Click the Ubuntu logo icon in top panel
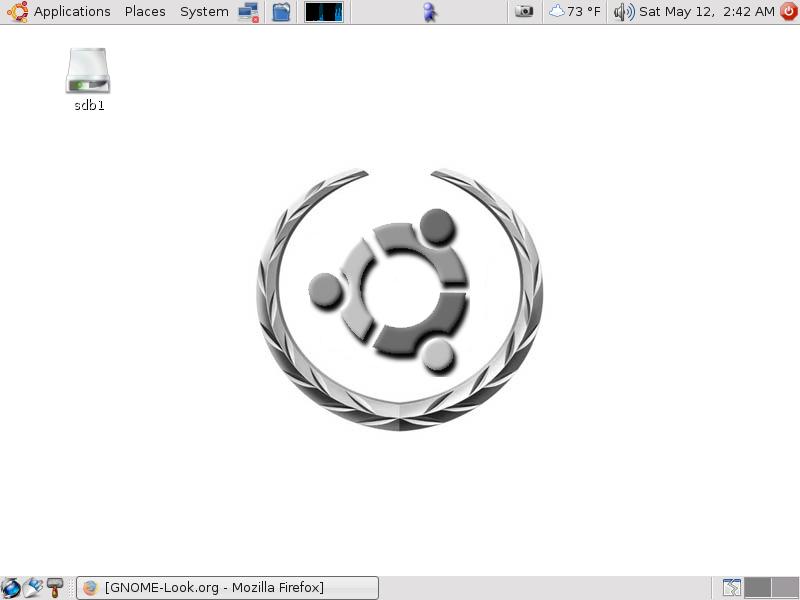Viewport: 800px width, 600px height. point(17,11)
